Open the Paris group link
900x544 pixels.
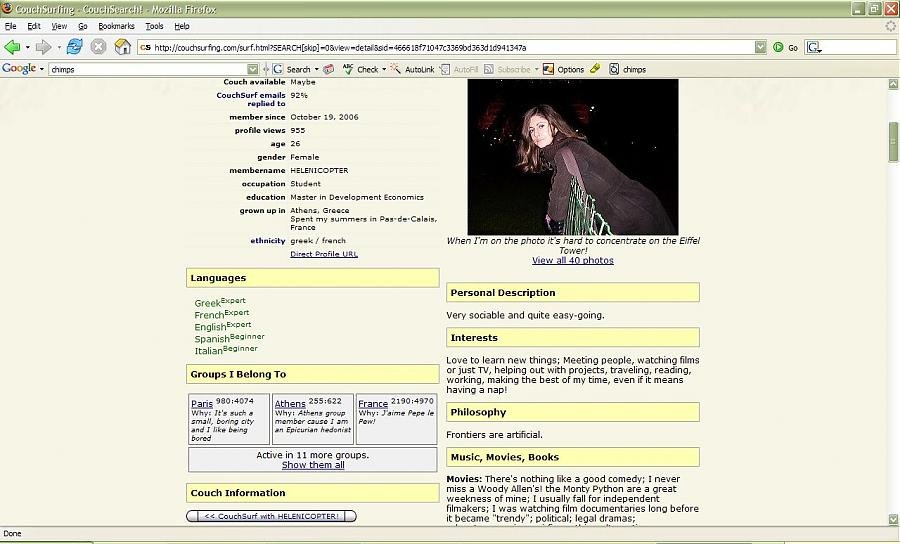(201, 403)
